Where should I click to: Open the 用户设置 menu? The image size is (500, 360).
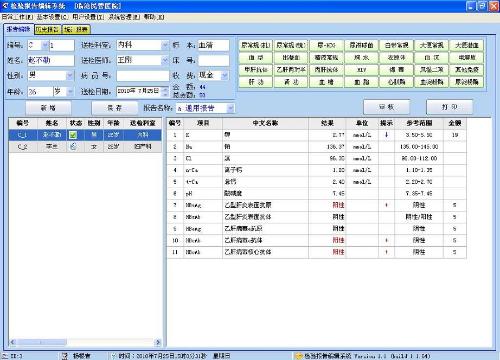(x=88, y=17)
